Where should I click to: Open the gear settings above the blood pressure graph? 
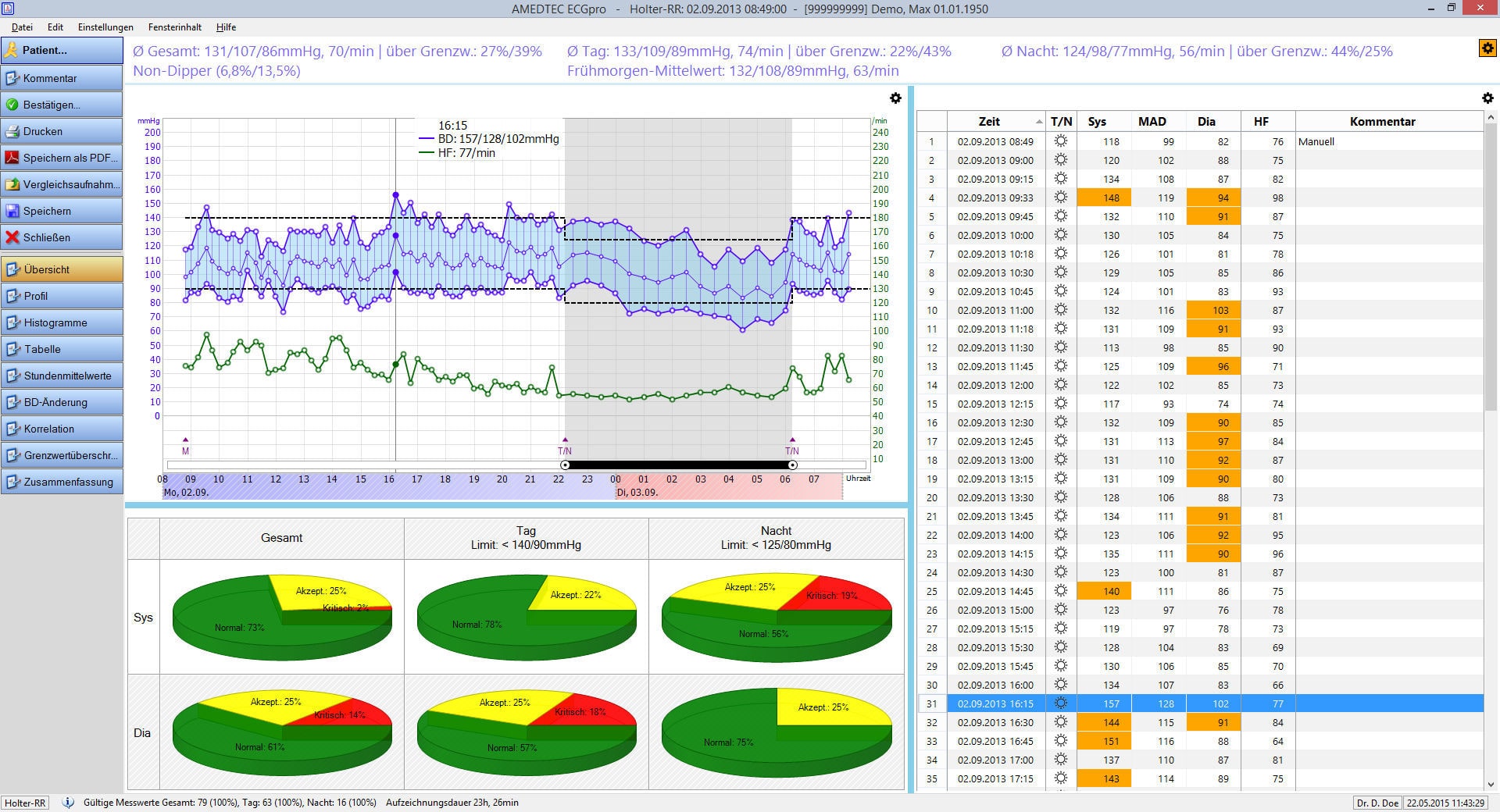click(x=895, y=98)
